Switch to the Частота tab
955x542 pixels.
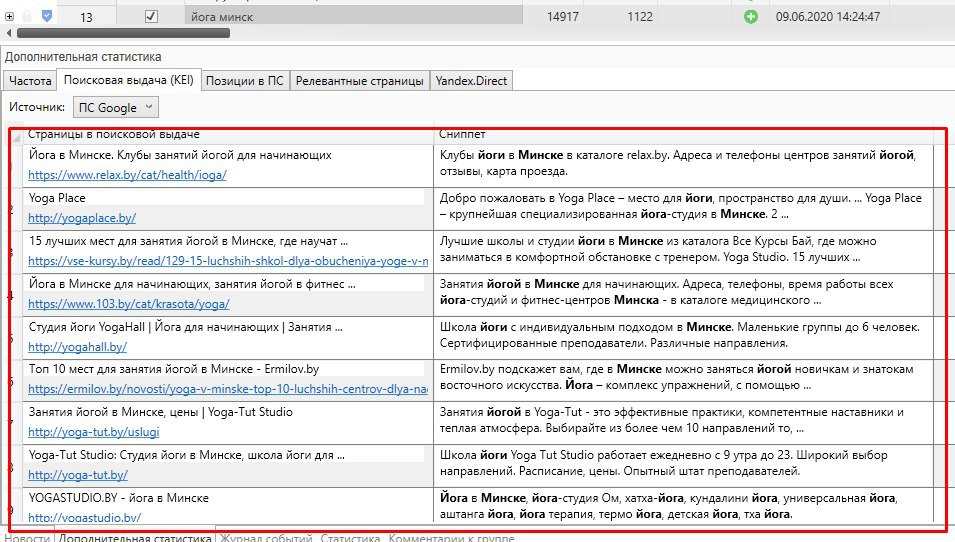coord(30,80)
